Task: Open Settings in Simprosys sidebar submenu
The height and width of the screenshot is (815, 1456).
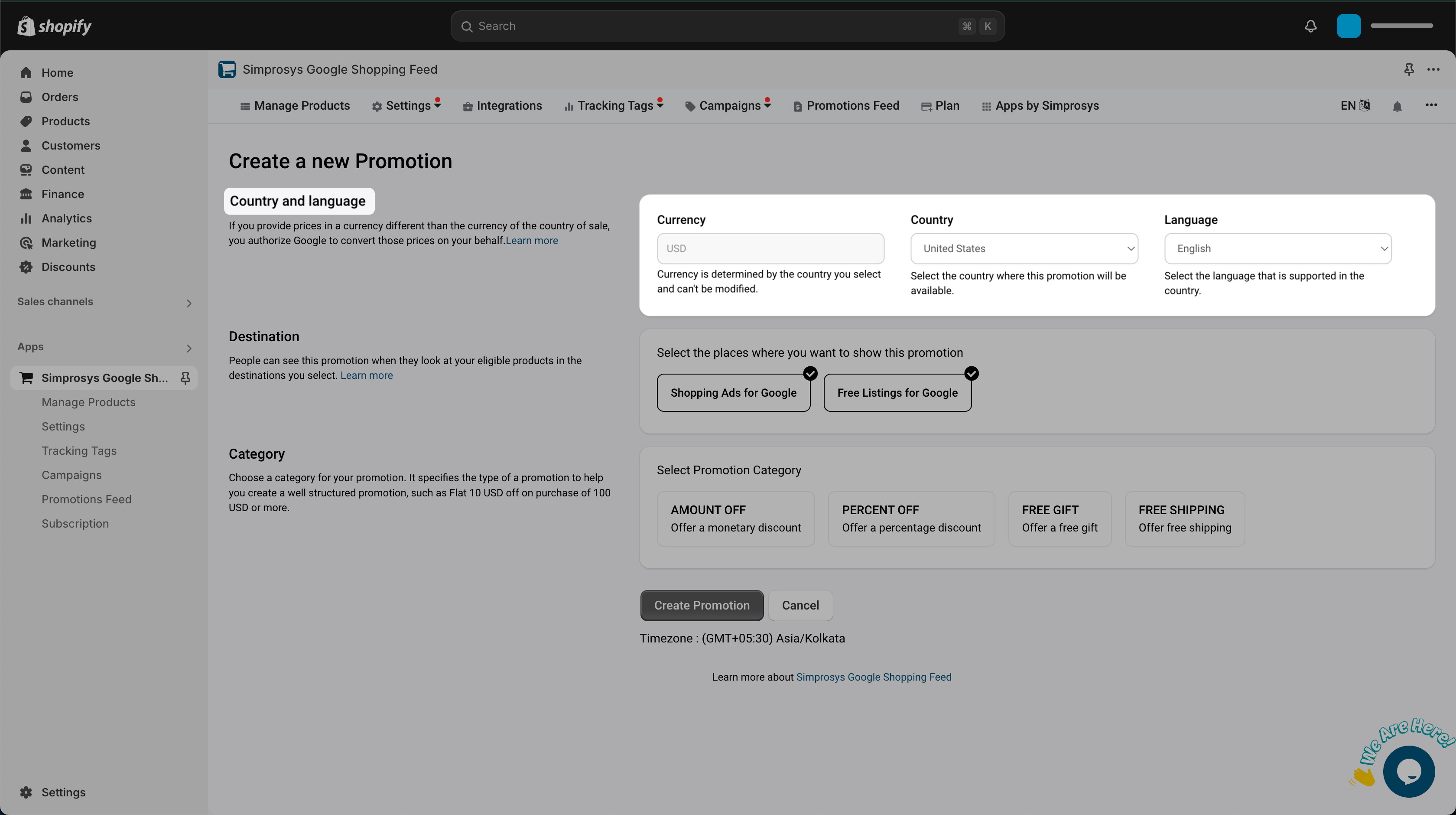Action: coord(63,427)
